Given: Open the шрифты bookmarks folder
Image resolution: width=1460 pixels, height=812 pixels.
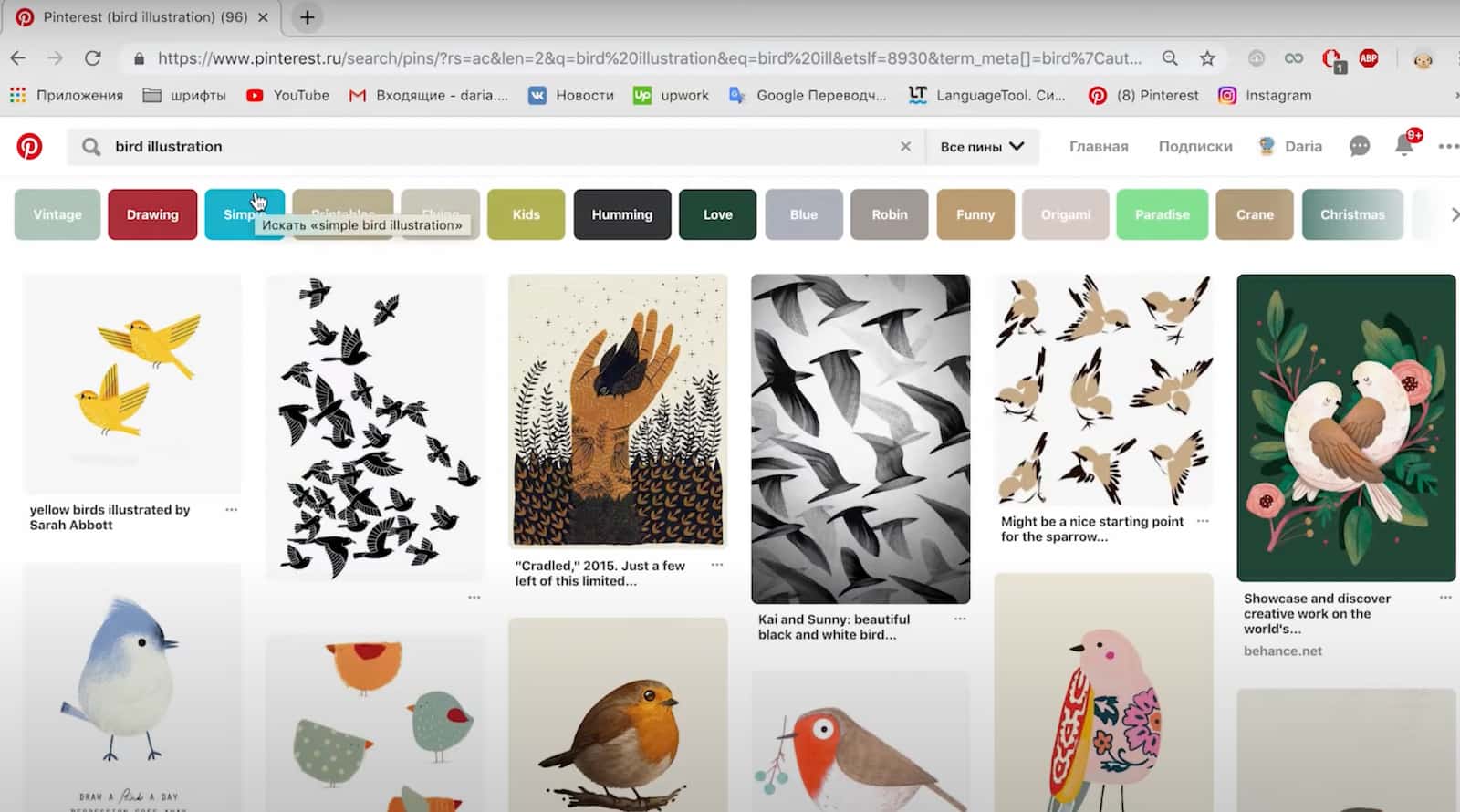Looking at the screenshot, I should pos(184,95).
